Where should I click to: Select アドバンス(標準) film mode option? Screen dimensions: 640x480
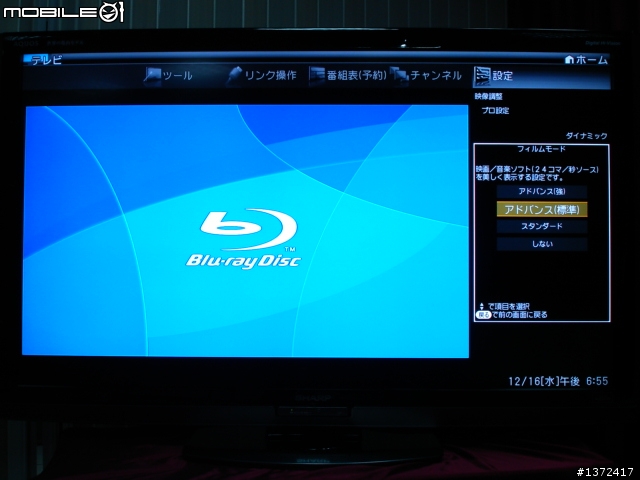pos(542,209)
